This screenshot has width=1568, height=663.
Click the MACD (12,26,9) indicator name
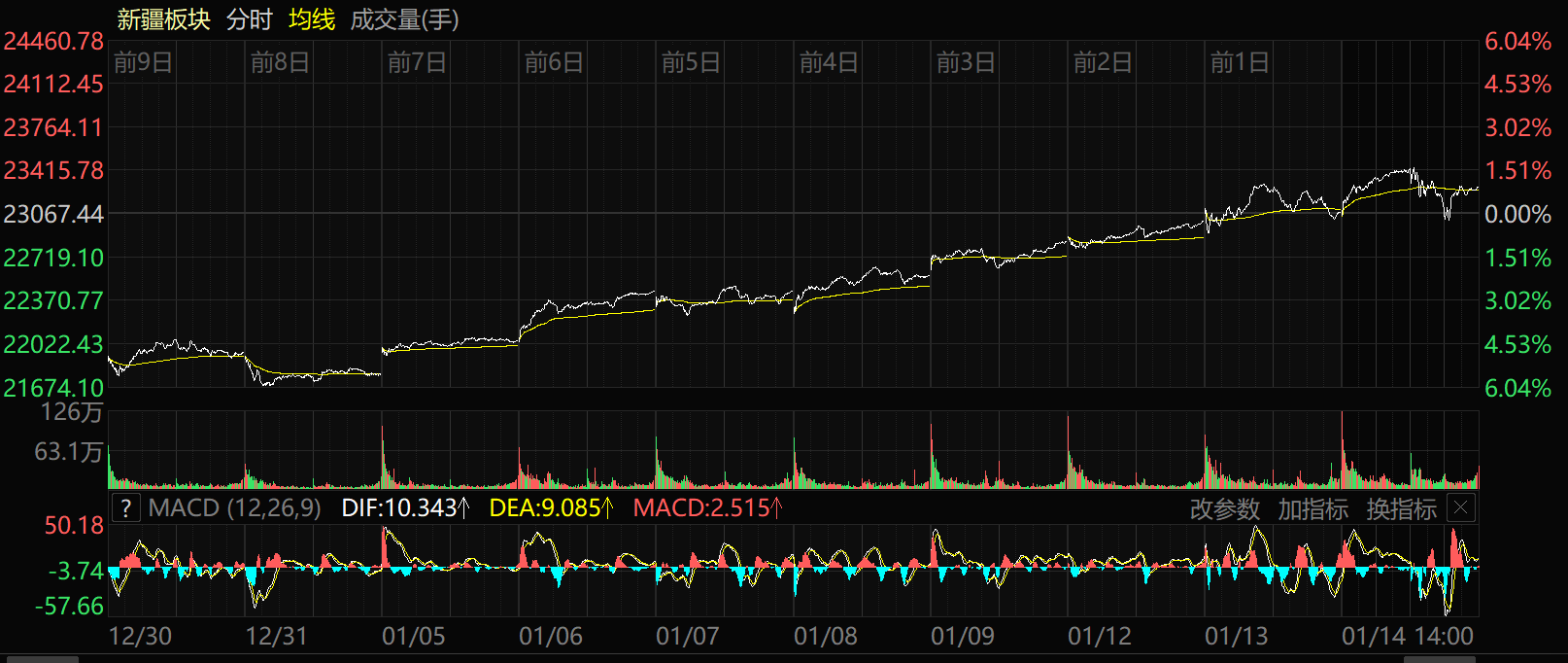pos(234,508)
